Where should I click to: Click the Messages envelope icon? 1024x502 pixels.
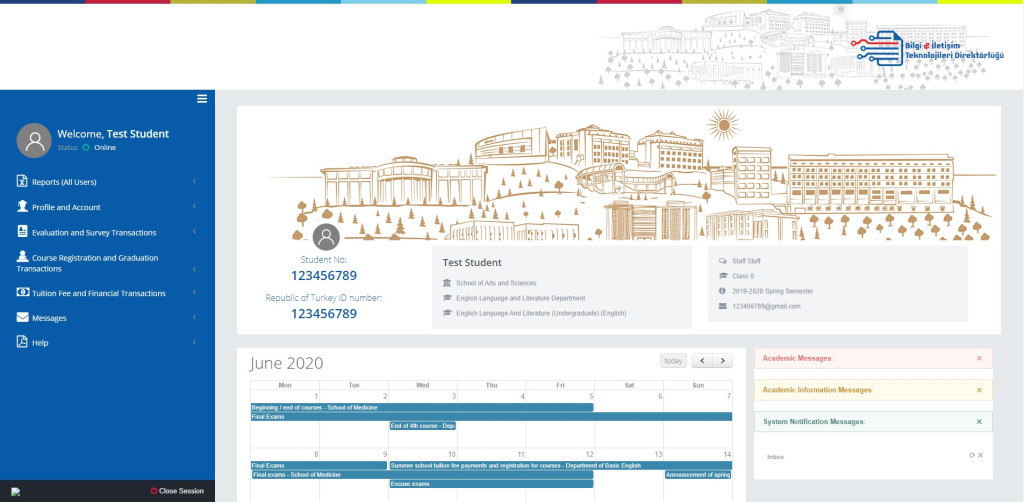pyautogui.click(x=22, y=318)
